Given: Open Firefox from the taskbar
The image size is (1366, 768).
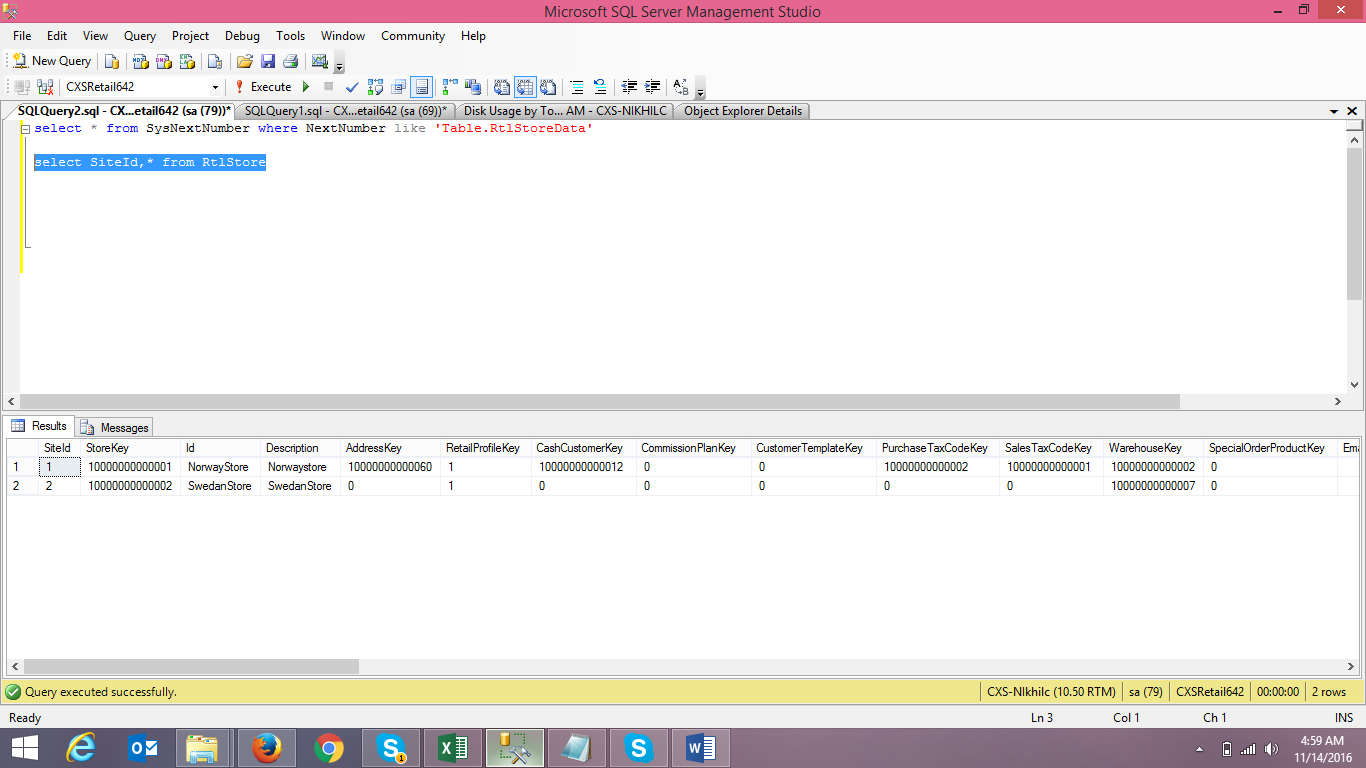Looking at the screenshot, I should point(266,747).
